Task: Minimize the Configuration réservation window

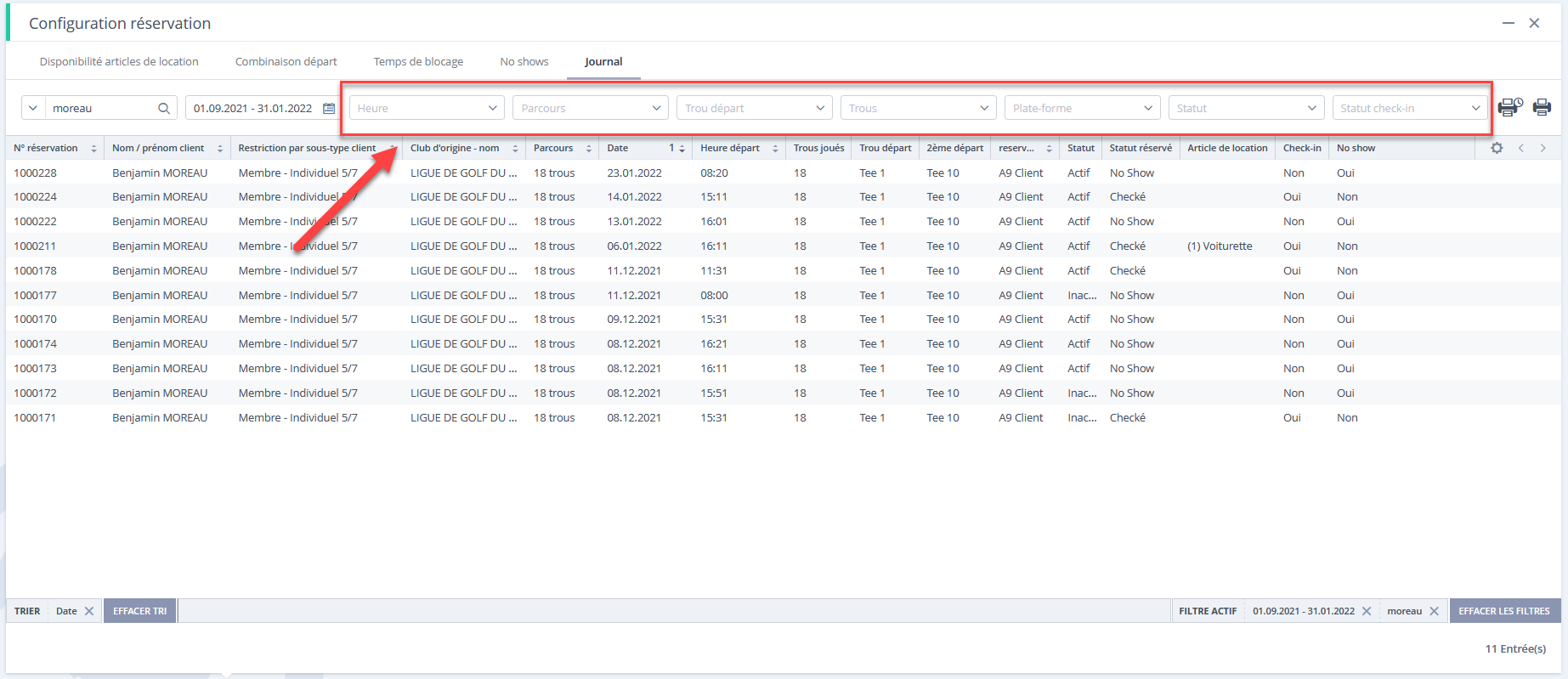Action: tap(1509, 23)
